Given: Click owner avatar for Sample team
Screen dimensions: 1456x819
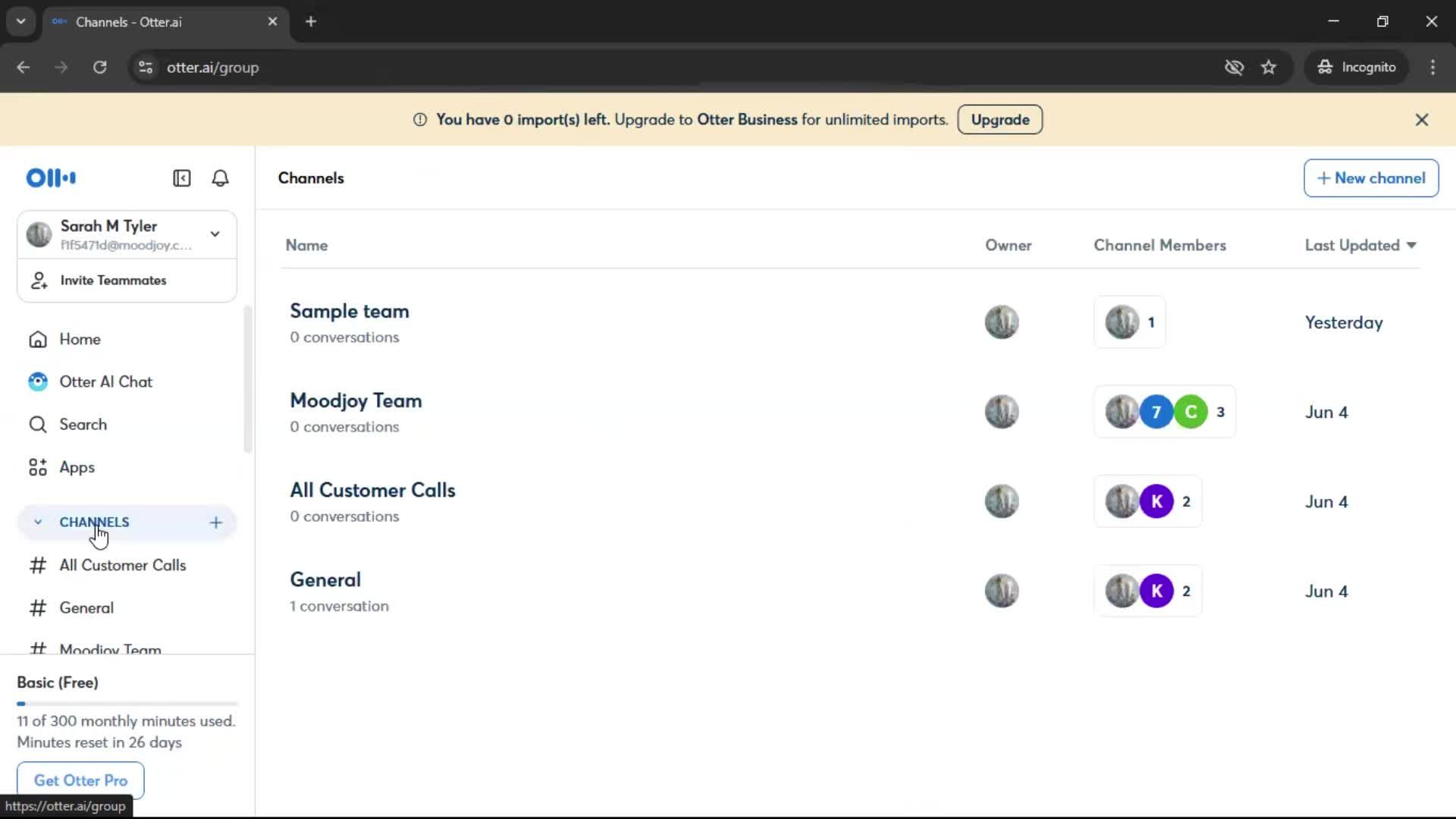Looking at the screenshot, I should pyautogui.click(x=1002, y=322).
